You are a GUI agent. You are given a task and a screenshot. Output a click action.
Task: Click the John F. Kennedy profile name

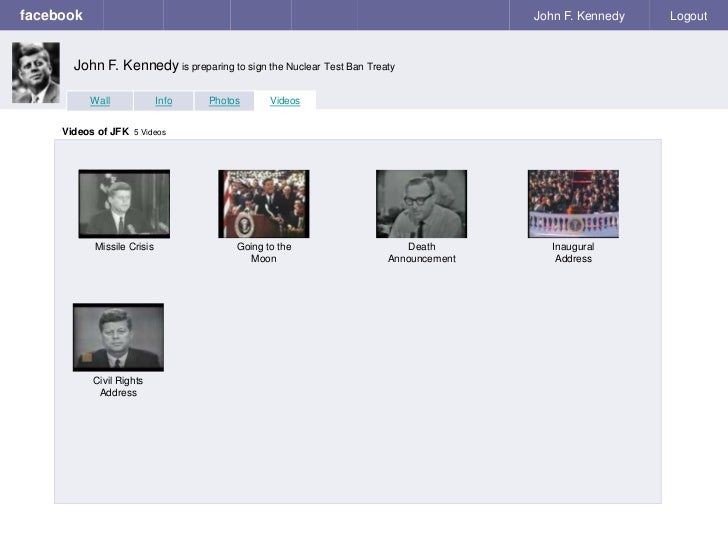tap(126, 65)
